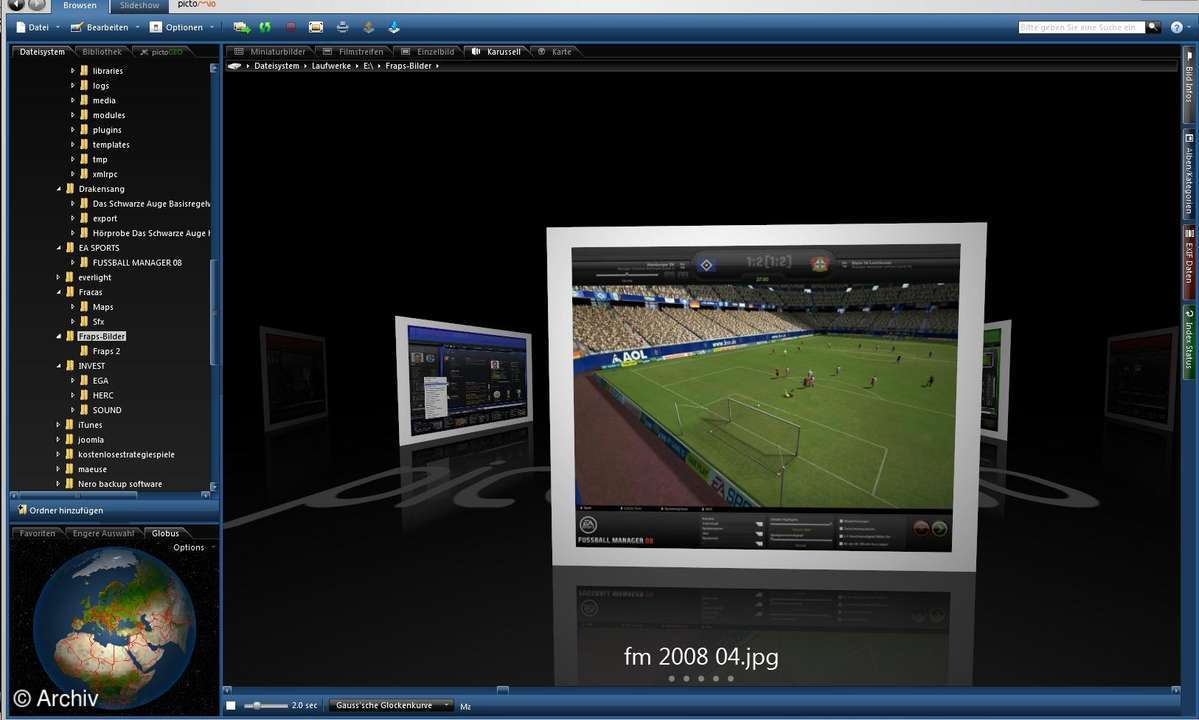This screenshot has height=720, width=1199.
Task: Expand the Bild Infos side panel
Action: pos(1189,83)
